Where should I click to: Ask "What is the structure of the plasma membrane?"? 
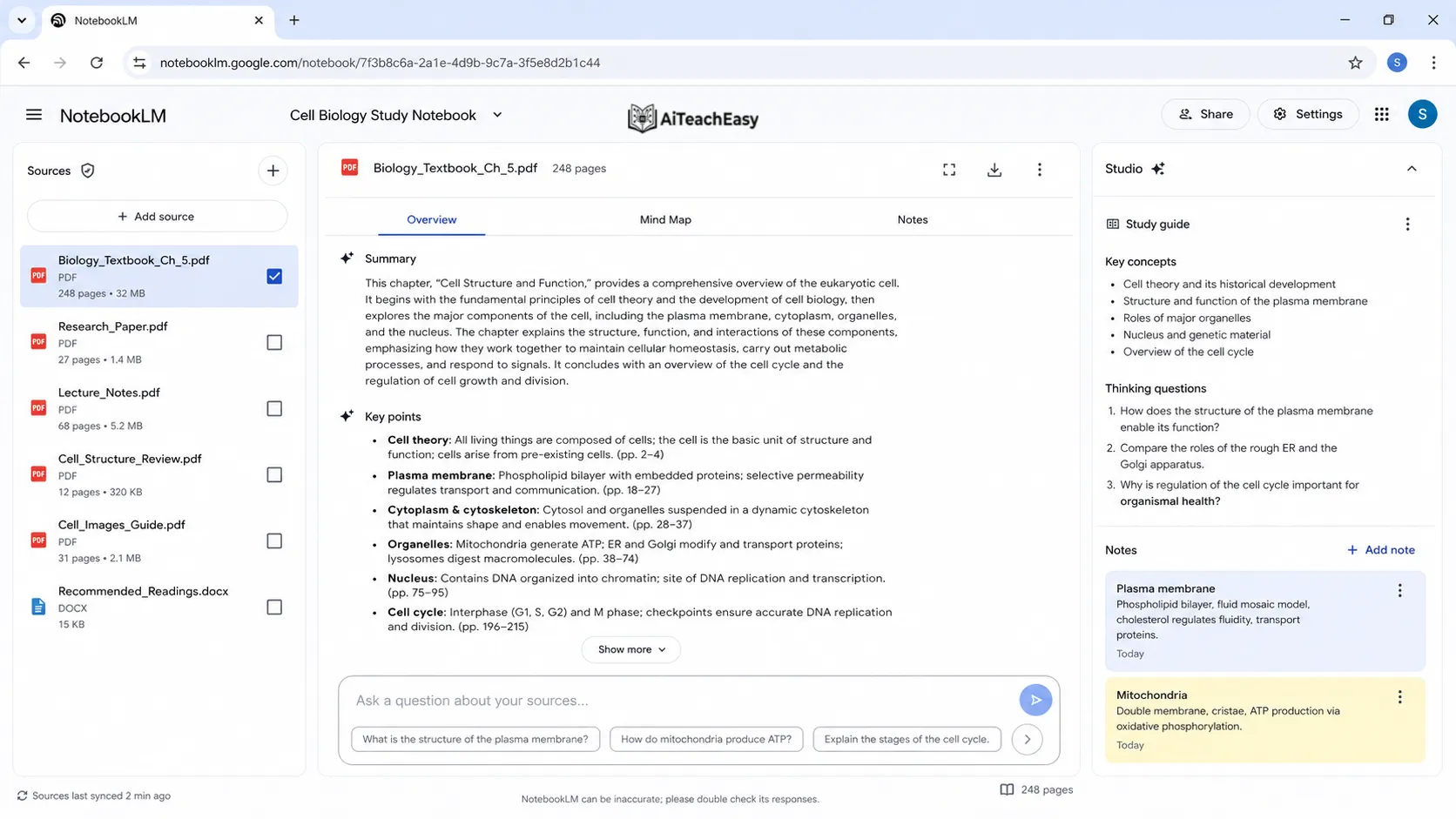click(x=475, y=739)
